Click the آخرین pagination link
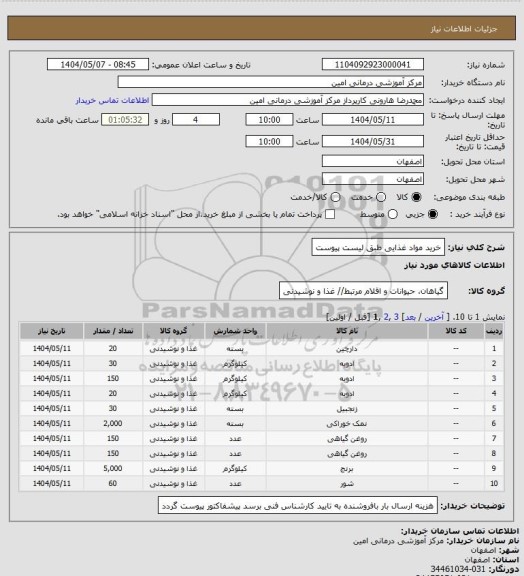The height and width of the screenshot is (576, 524). [434, 317]
